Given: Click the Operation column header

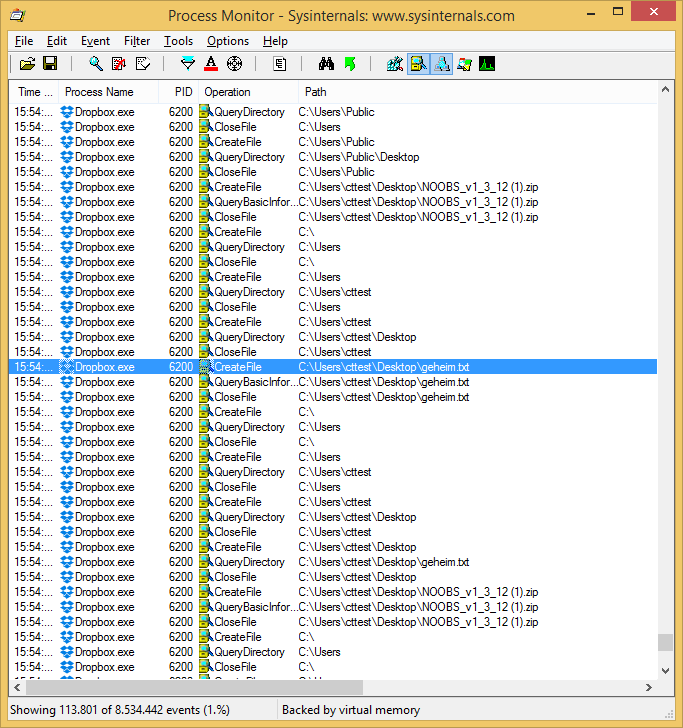Looking at the screenshot, I should pos(248,92).
